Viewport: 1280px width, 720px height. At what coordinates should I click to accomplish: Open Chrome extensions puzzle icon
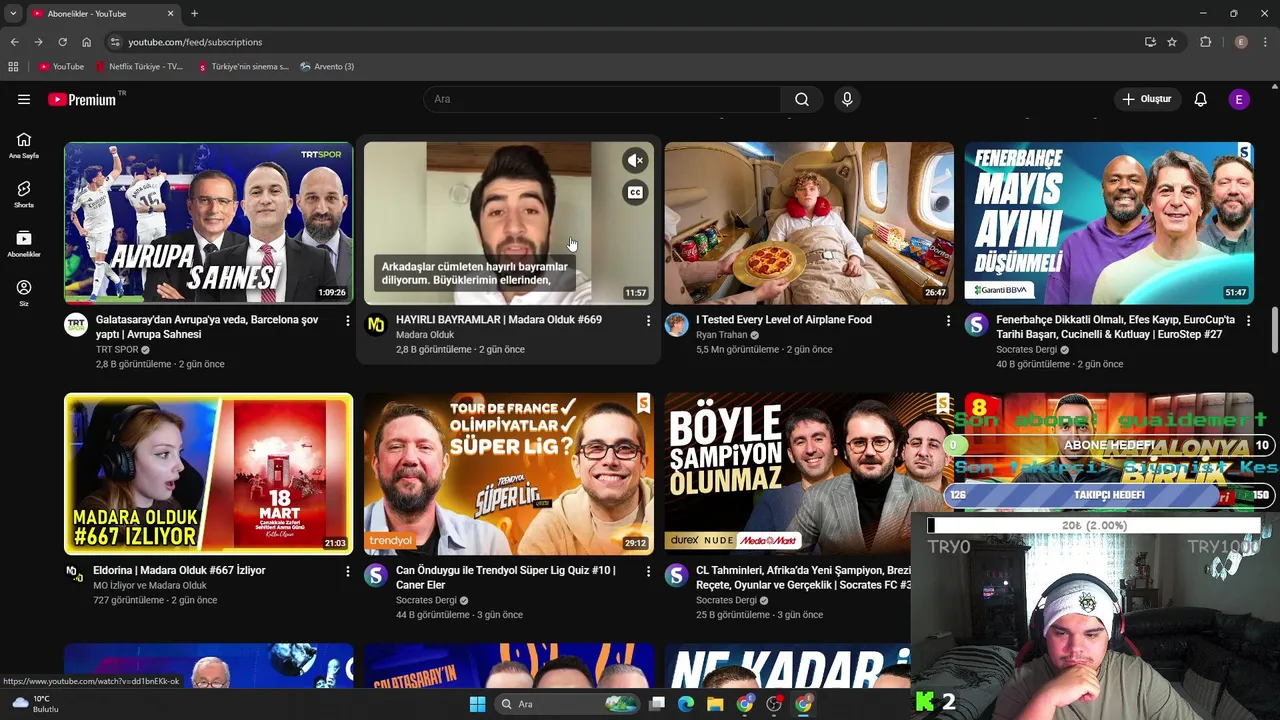click(x=1205, y=42)
